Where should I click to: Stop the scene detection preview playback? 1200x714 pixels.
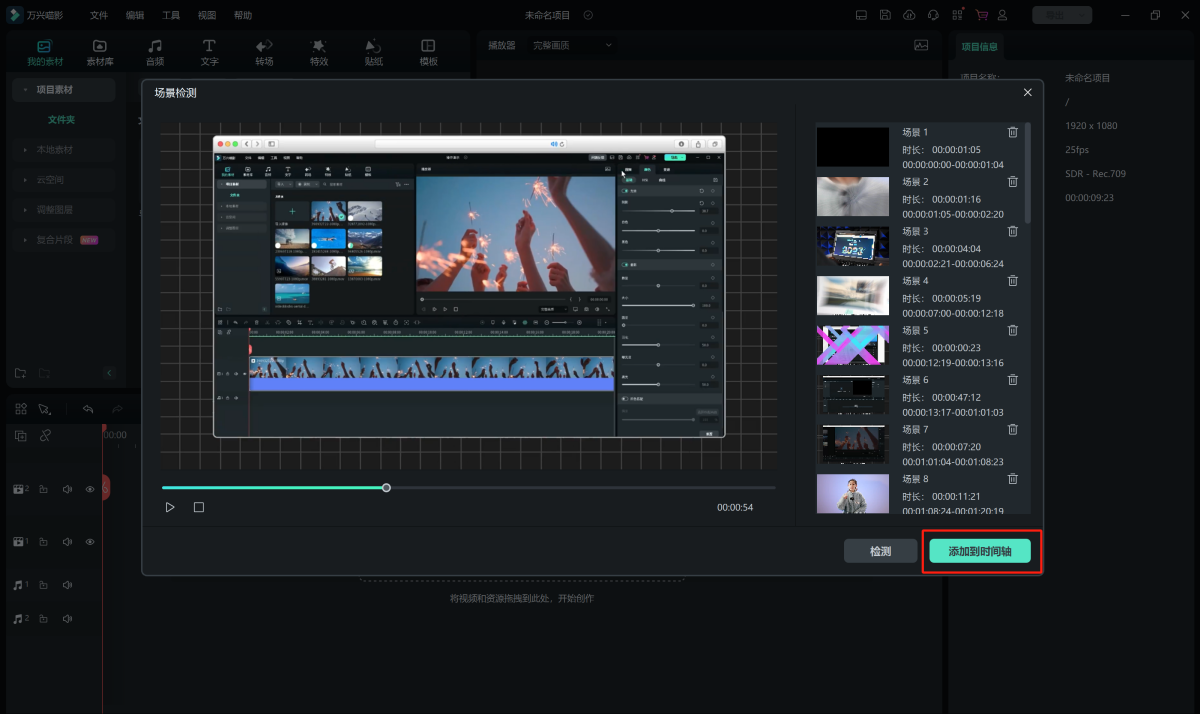(x=199, y=507)
